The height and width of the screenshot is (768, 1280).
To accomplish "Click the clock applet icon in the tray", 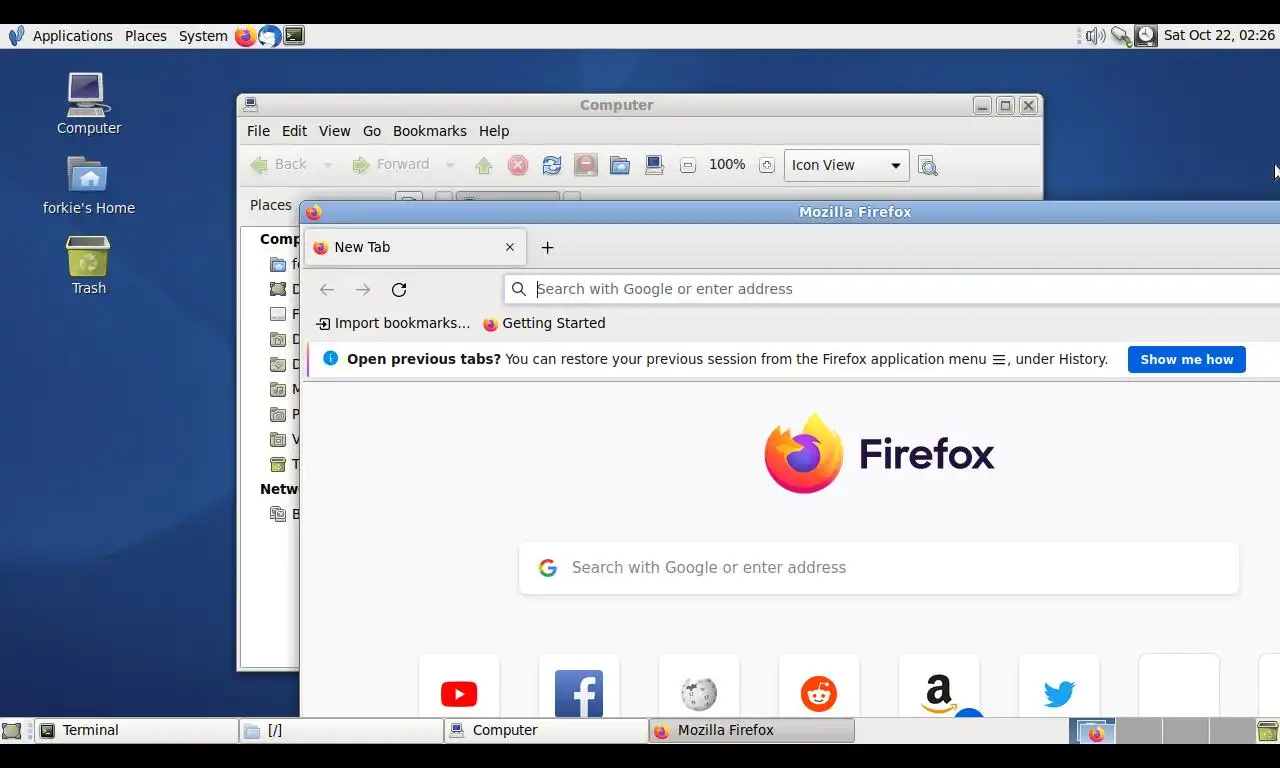I will coord(1146,36).
